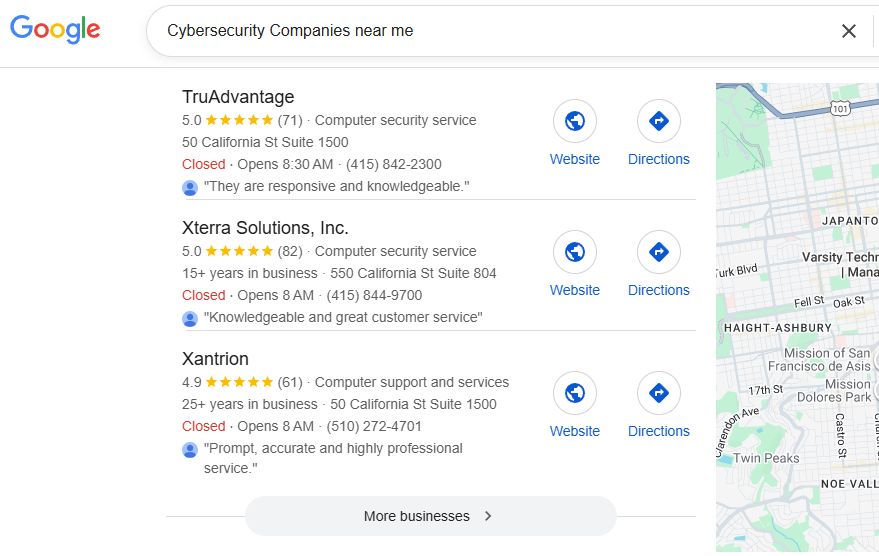Get directions to TruAdvantage
Viewport: 879px width, 556px height.
tap(659, 121)
